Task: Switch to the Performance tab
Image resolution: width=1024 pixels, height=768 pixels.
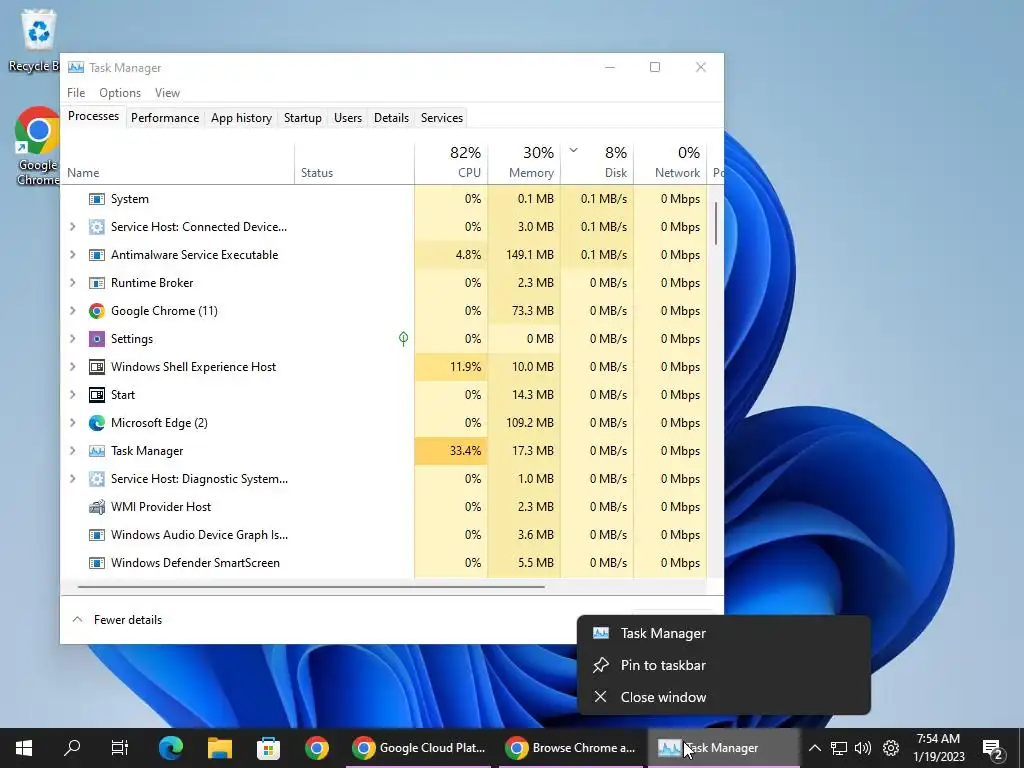Action: 165,118
